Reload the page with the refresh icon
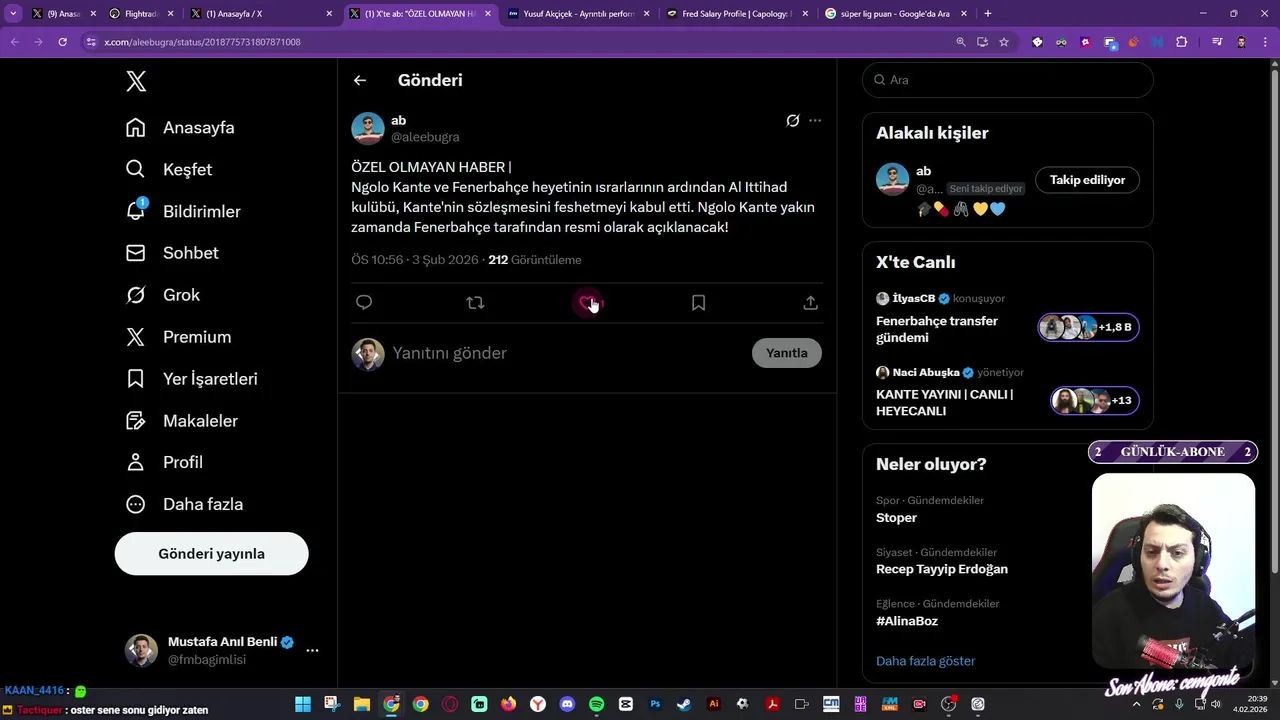 pyautogui.click(x=62, y=42)
